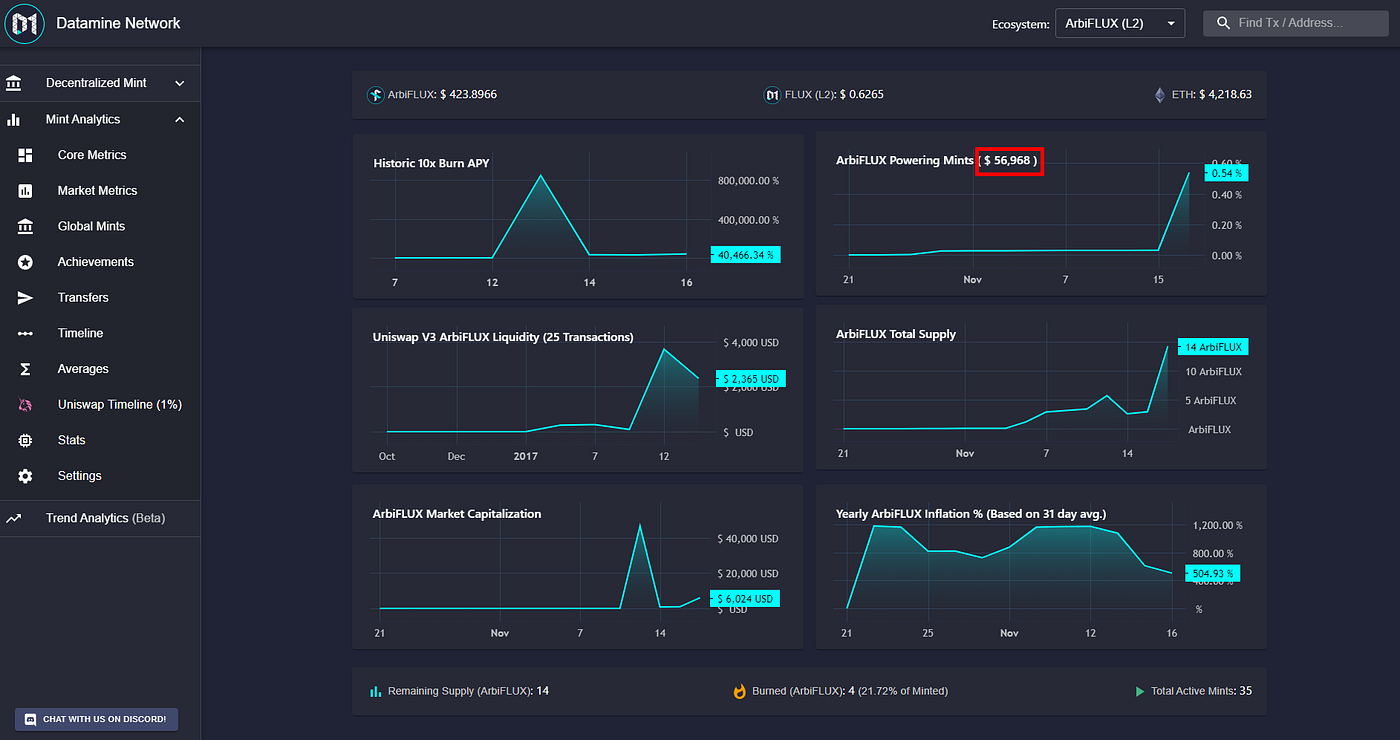Image resolution: width=1400 pixels, height=740 pixels.
Task: Click the ArbiFLUX Total Supply chart
Action: pyautogui.click(x=1041, y=388)
